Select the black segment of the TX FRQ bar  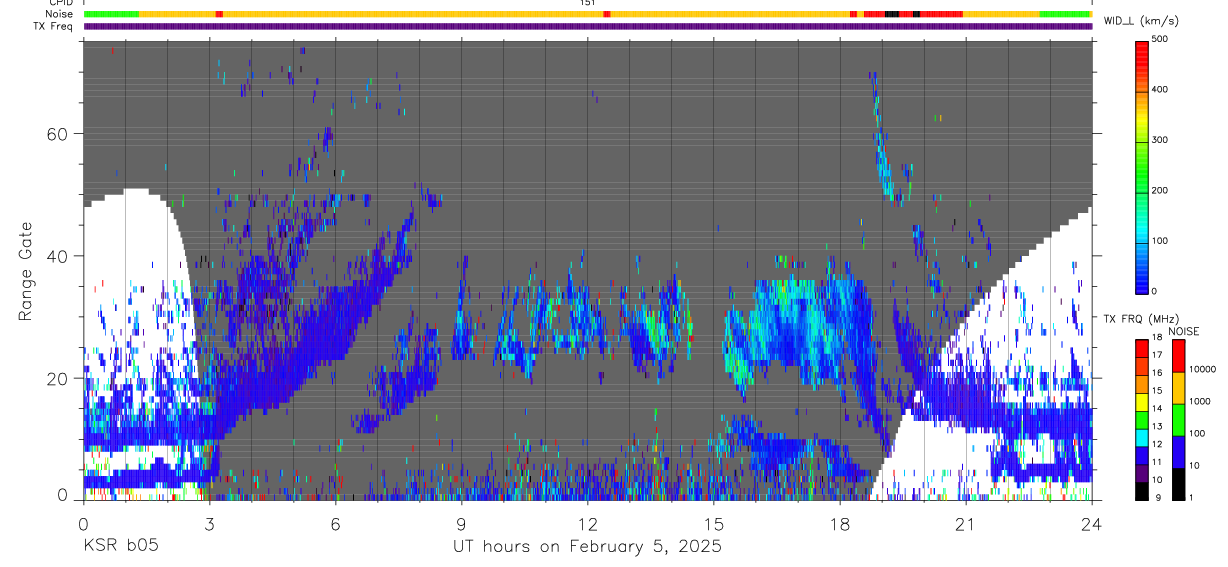(x=1142, y=491)
